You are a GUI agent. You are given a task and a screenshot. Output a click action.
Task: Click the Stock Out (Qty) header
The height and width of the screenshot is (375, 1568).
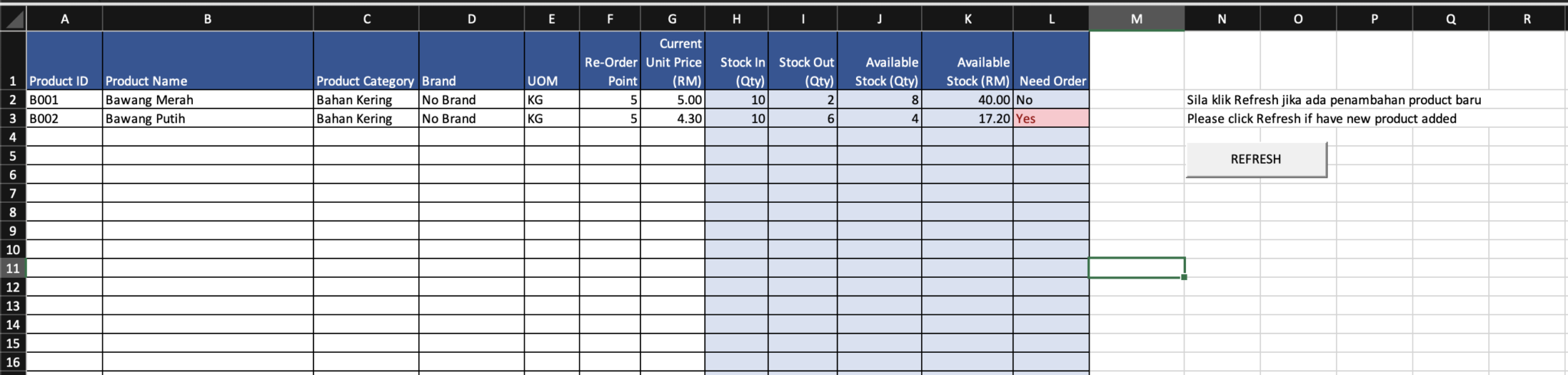click(x=803, y=61)
